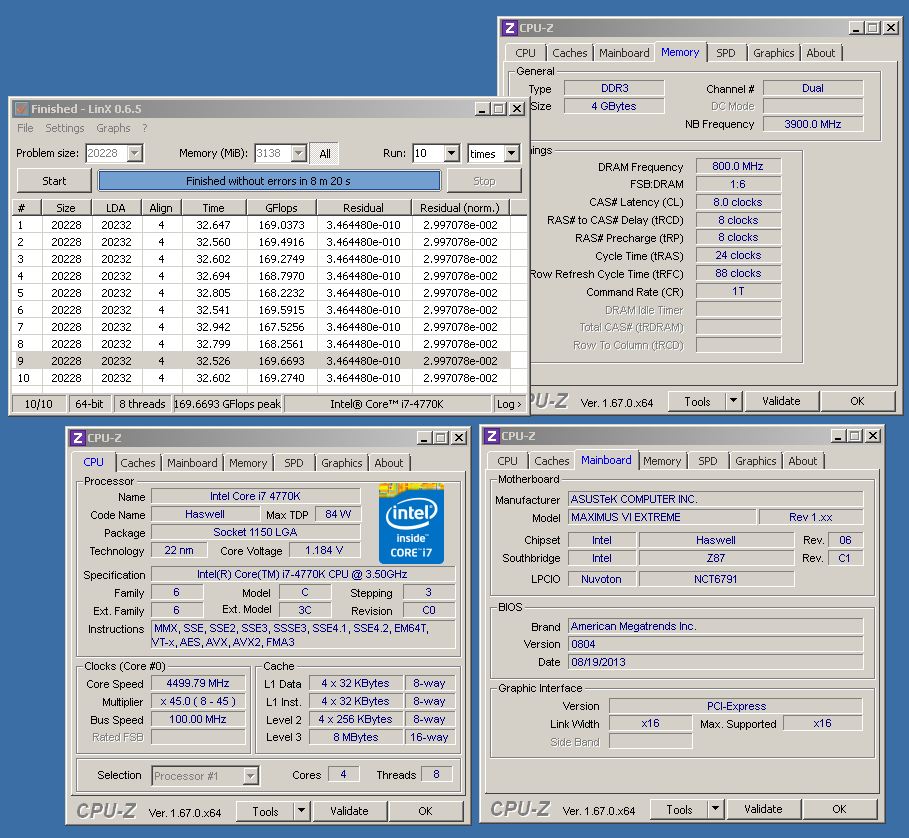Open the Log panel button in LinX
The image size is (909, 838).
point(509,404)
